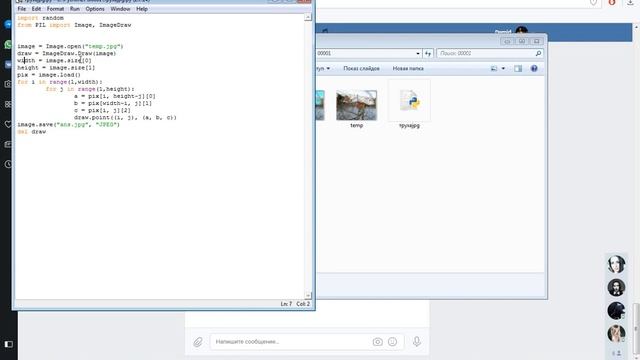
Task: Click the VK profile avatar in header
Action: (x=522, y=30)
